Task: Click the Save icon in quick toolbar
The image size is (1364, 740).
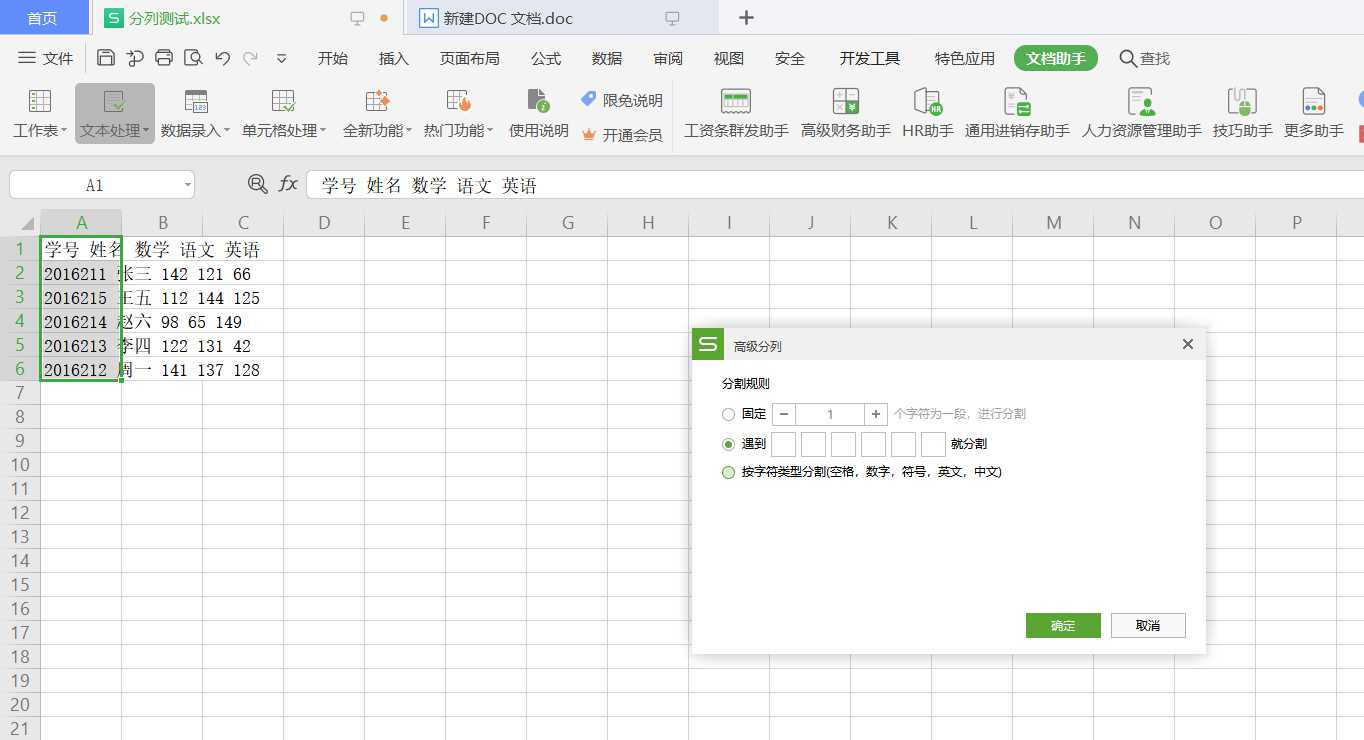Action: click(106, 58)
